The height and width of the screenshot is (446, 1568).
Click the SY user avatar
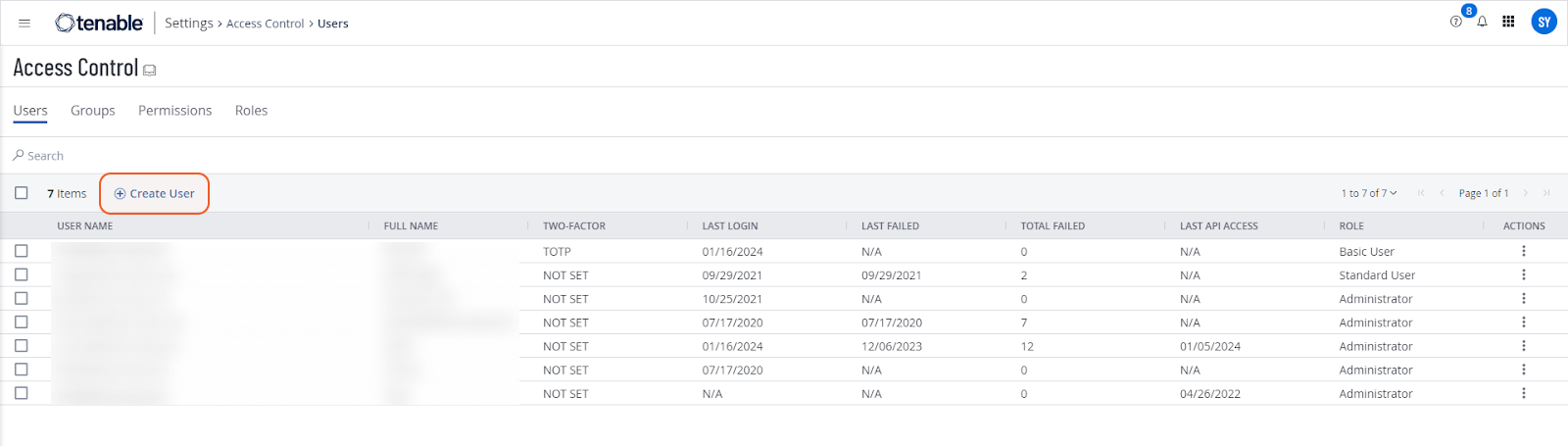(x=1543, y=22)
